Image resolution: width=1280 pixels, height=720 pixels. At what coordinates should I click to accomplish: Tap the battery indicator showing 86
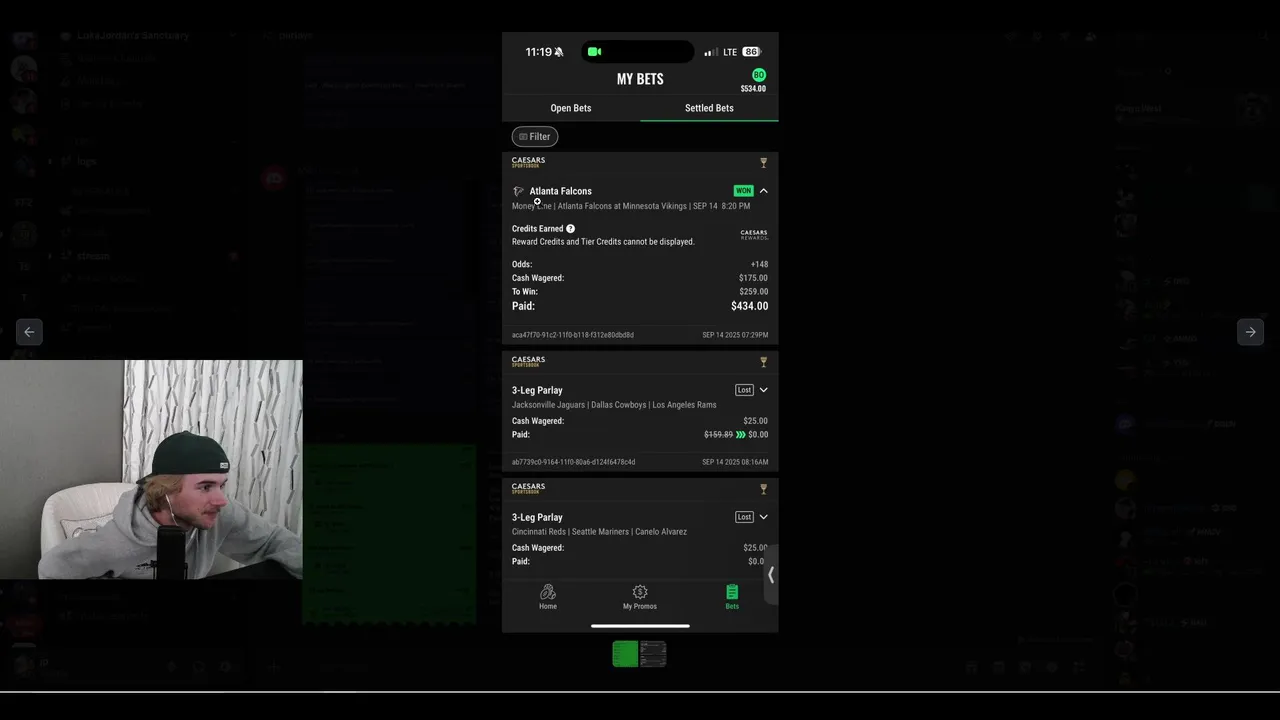pos(751,52)
